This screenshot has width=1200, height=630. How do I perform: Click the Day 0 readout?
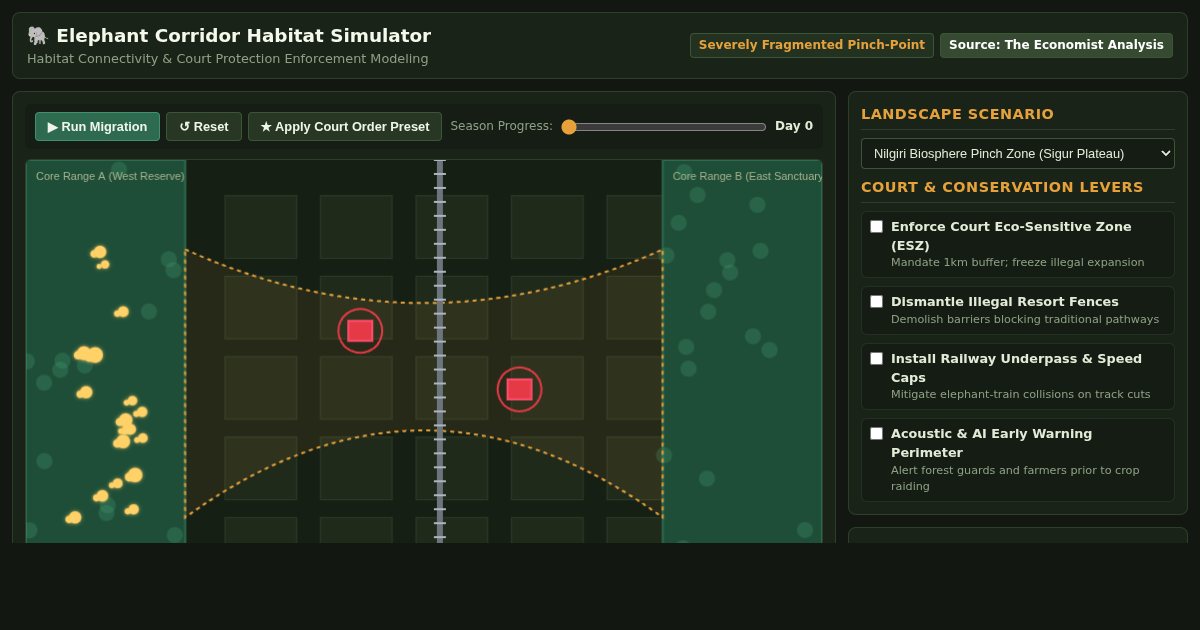pyautogui.click(x=794, y=126)
